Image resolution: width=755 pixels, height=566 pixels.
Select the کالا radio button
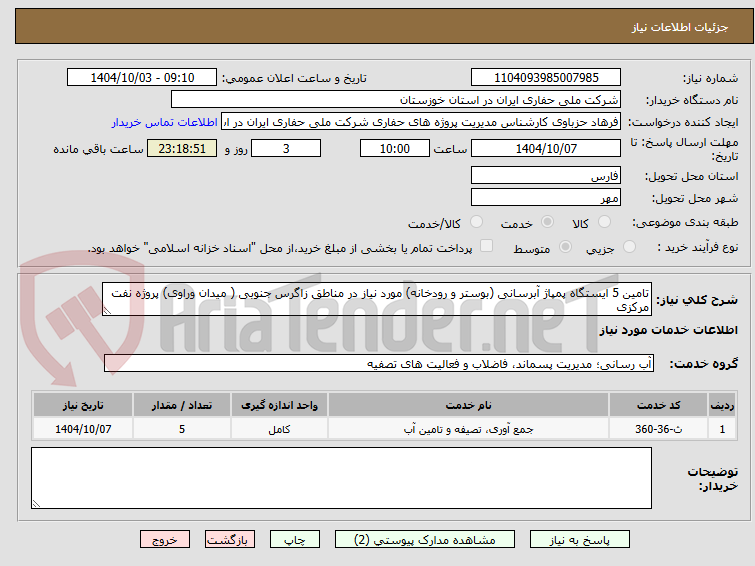[604, 222]
